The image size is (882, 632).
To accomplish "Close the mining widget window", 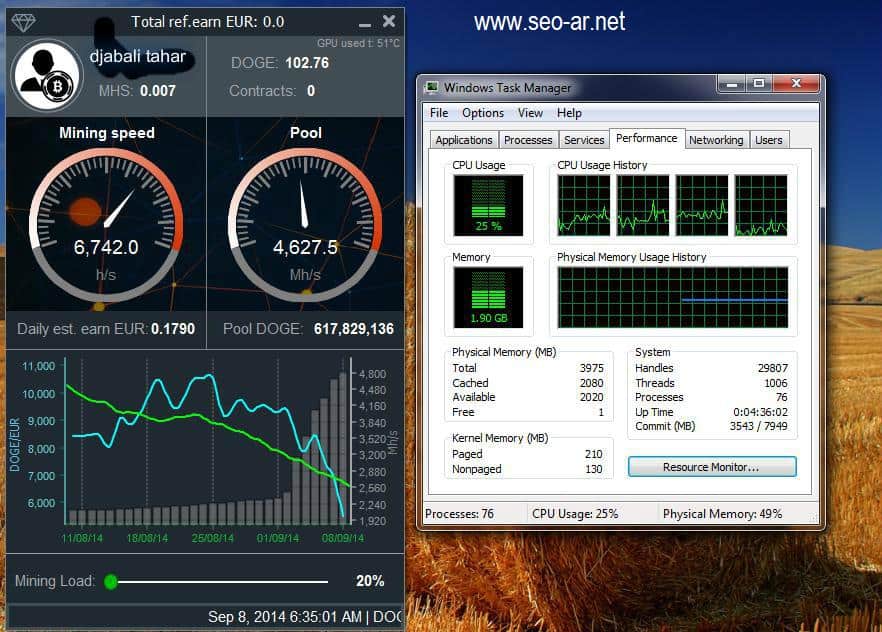I will (389, 21).
